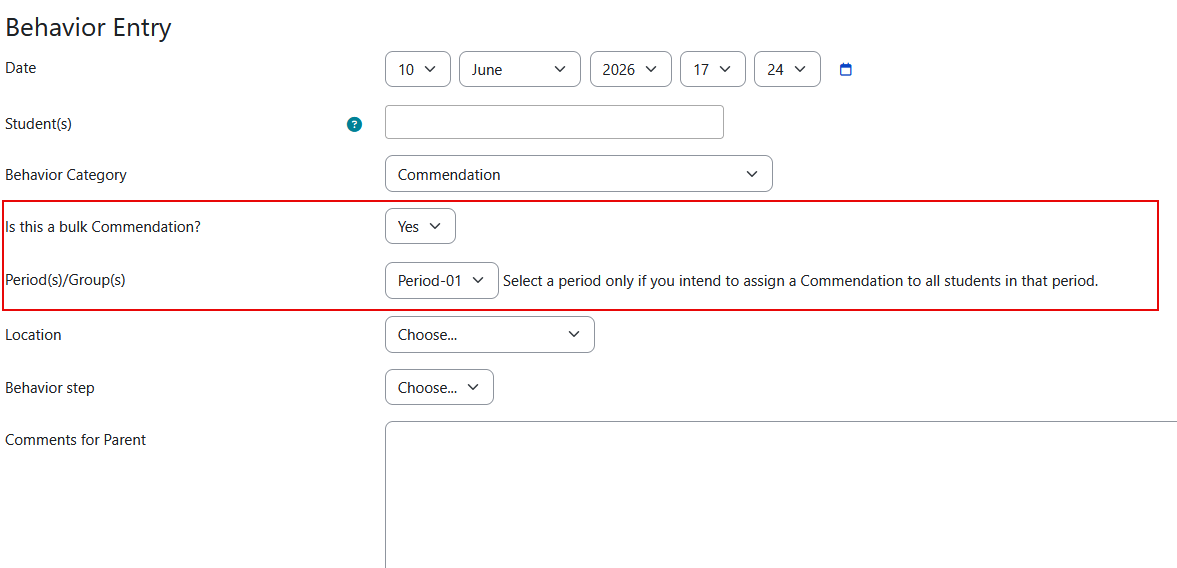
Task: Click the 'Comments for Parent' label
Action: (75, 440)
